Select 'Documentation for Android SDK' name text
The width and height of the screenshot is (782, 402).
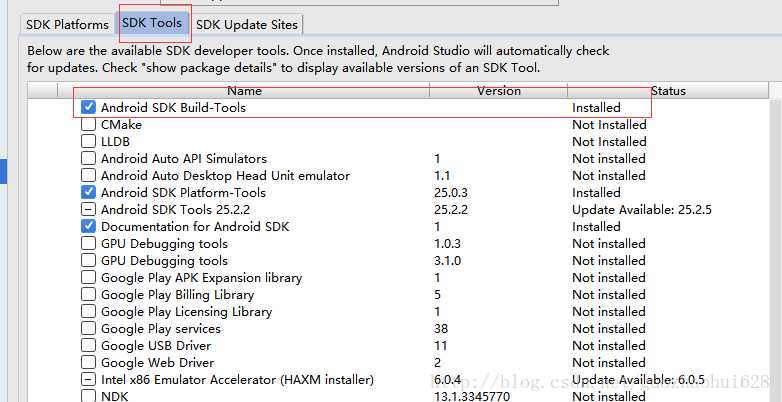click(x=195, y=226)
